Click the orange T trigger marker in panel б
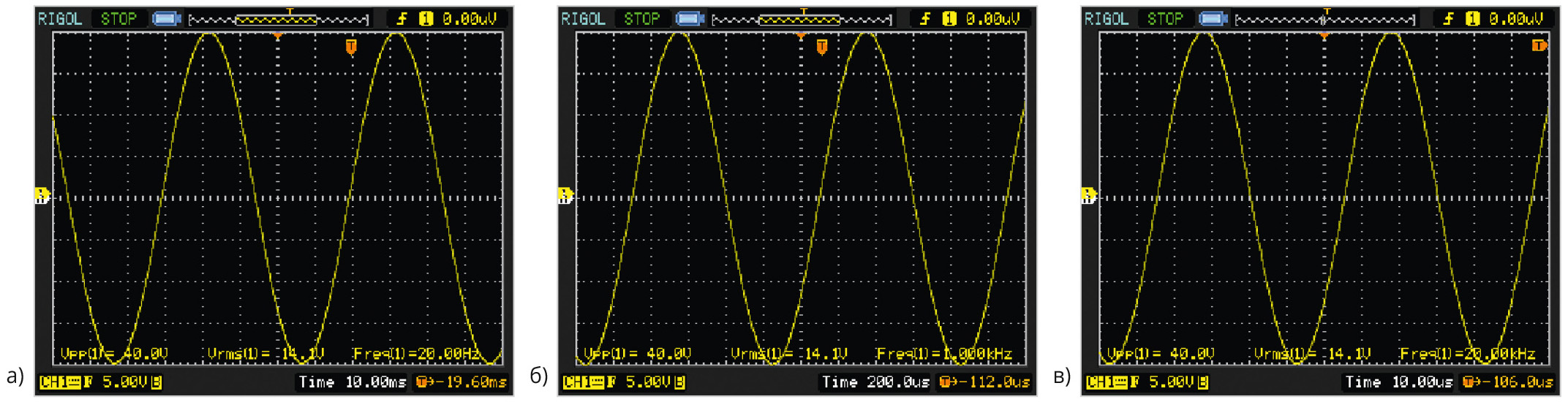 point(822,47)
